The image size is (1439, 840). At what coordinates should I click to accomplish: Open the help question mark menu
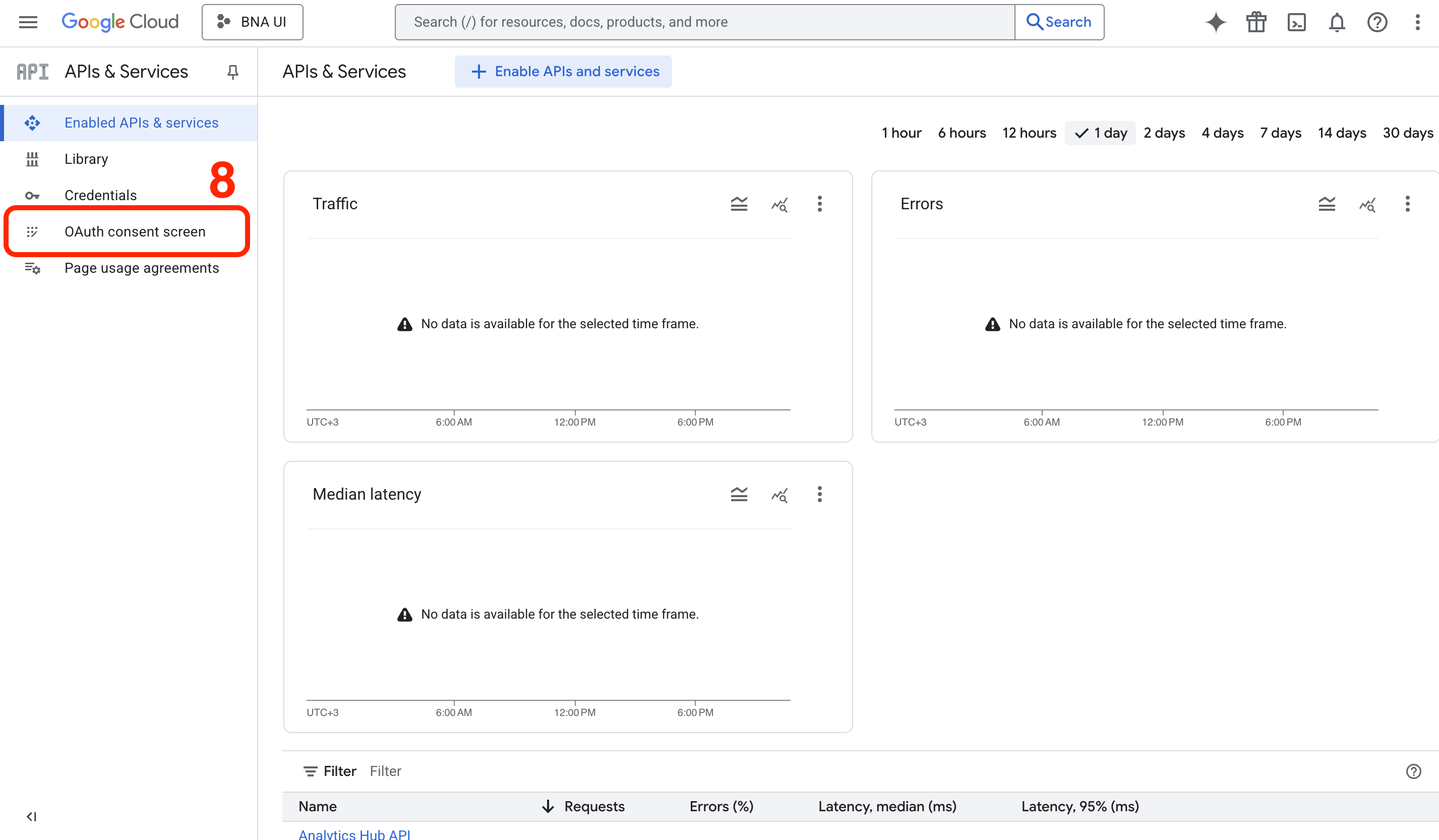pos(1377,22)
